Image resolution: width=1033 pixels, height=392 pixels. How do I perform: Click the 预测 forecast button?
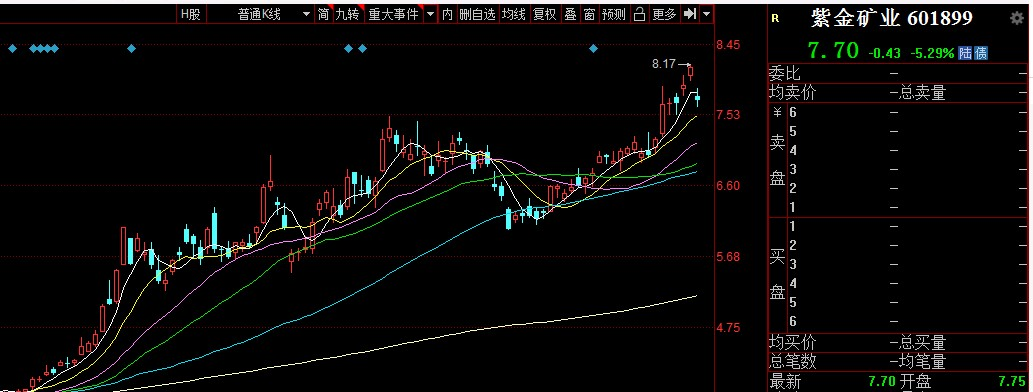tap(613, 14)
